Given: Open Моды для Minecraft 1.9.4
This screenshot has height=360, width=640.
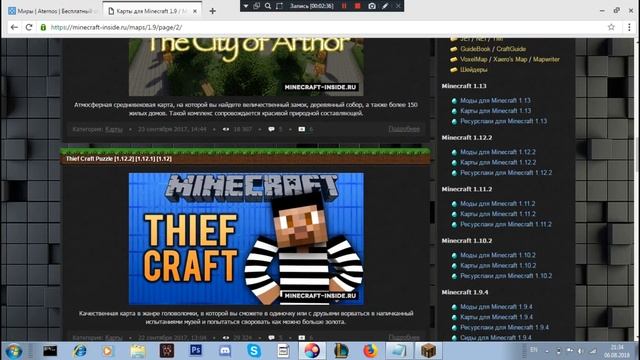Looking at the screenshot, I should point(496,307).
